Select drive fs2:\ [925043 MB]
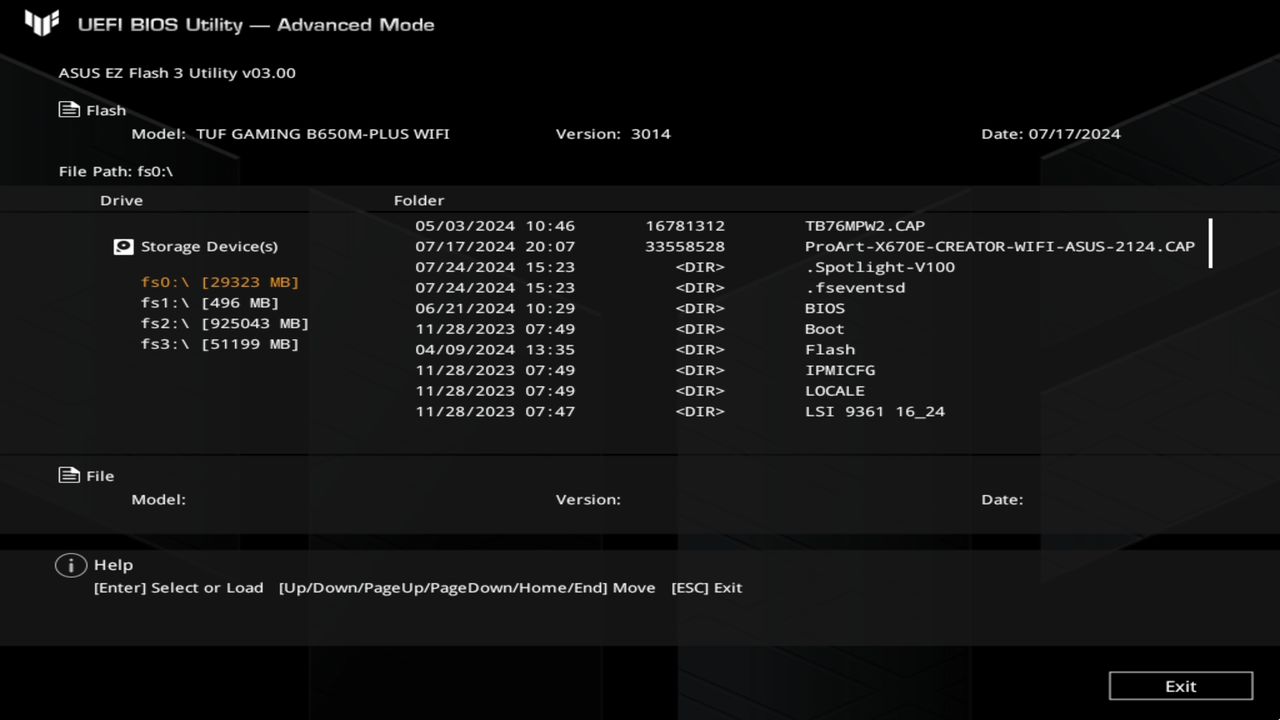Image resolution: width=1280 pixels, height=720 pixels. tap(225, 324)
